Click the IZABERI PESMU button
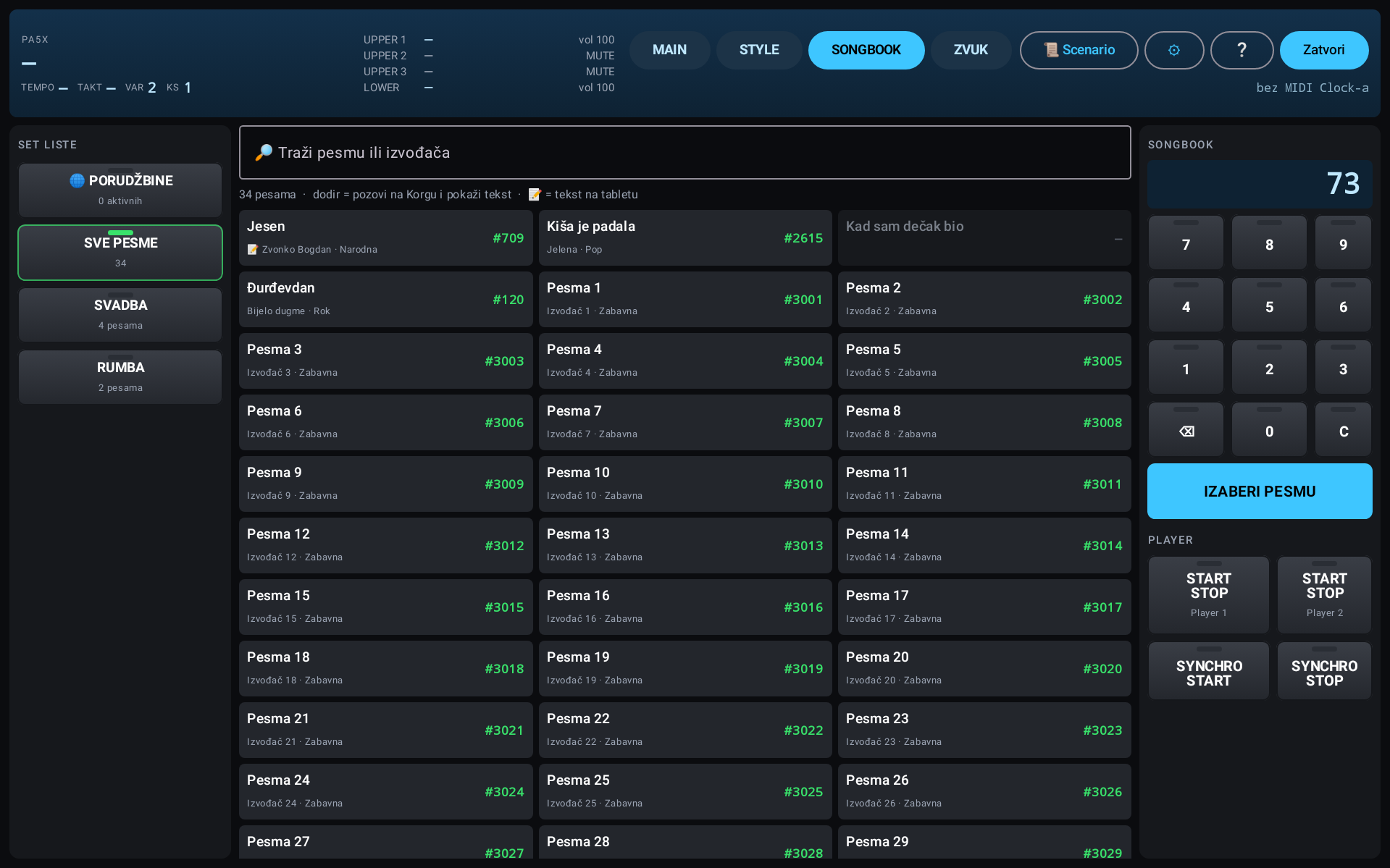 pos(1260,491)
